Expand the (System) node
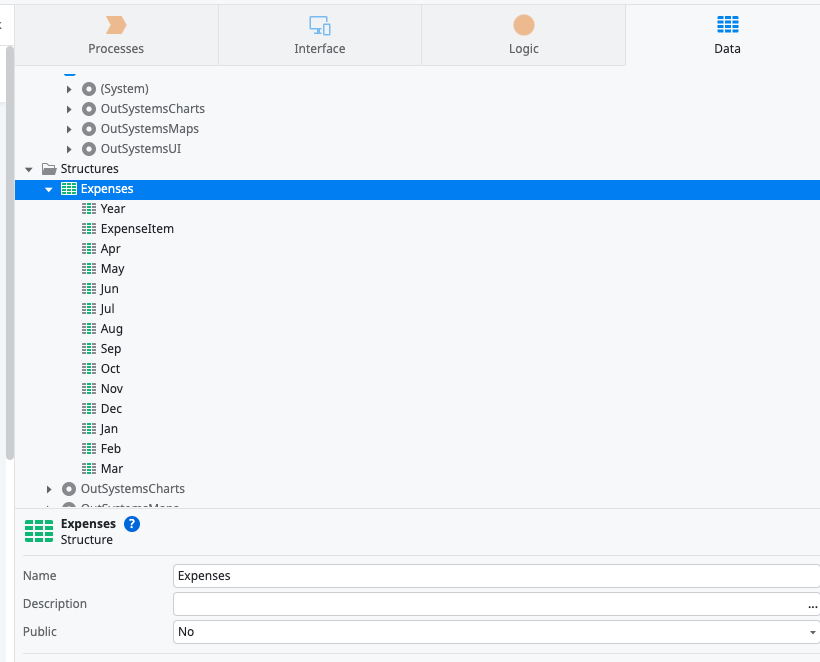 point(69,89)
